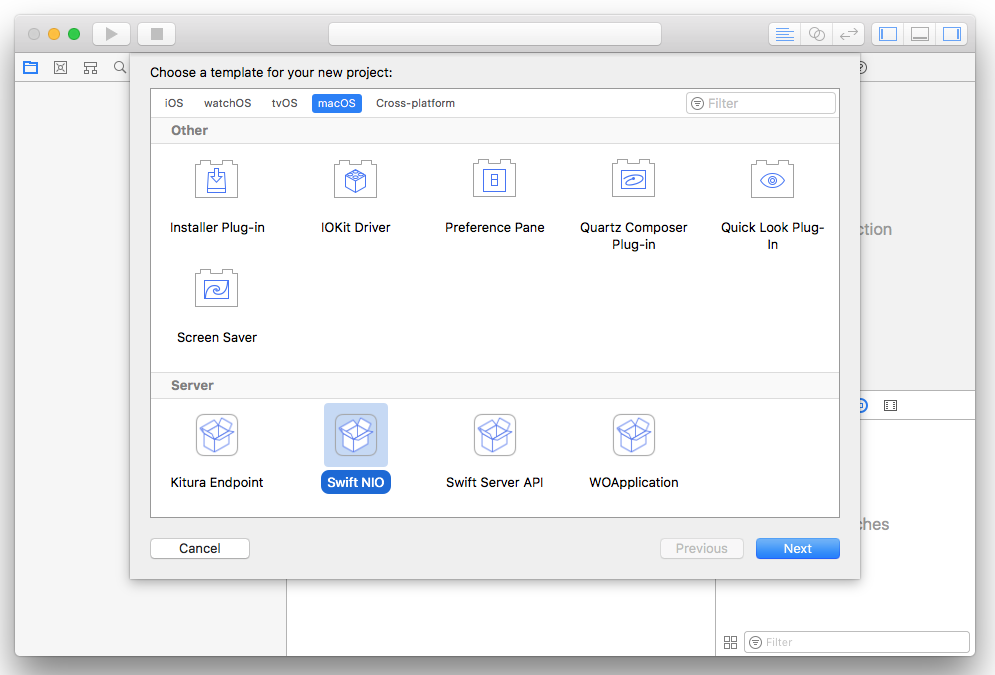The height and width of the screenshot is (675, 995).
Task: Click the Run (play) toolbar button
Action: coord(112,34)
